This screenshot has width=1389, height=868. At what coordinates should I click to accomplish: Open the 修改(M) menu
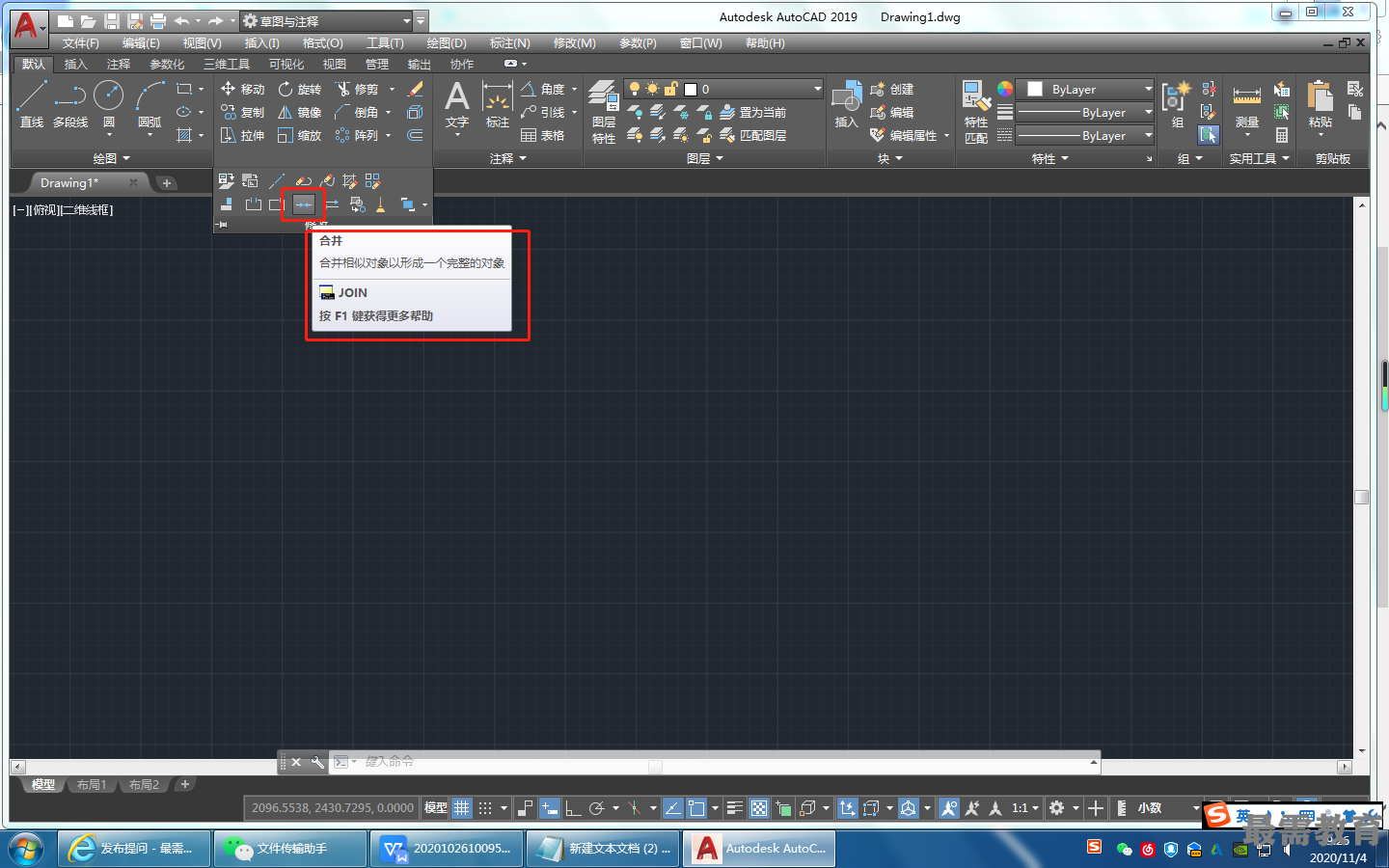575,43
